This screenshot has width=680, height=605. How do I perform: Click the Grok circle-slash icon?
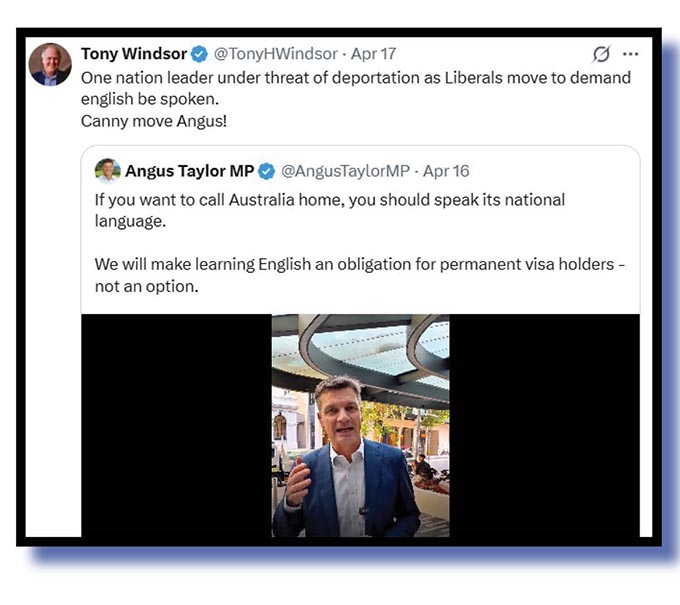(x=601, y=54)
